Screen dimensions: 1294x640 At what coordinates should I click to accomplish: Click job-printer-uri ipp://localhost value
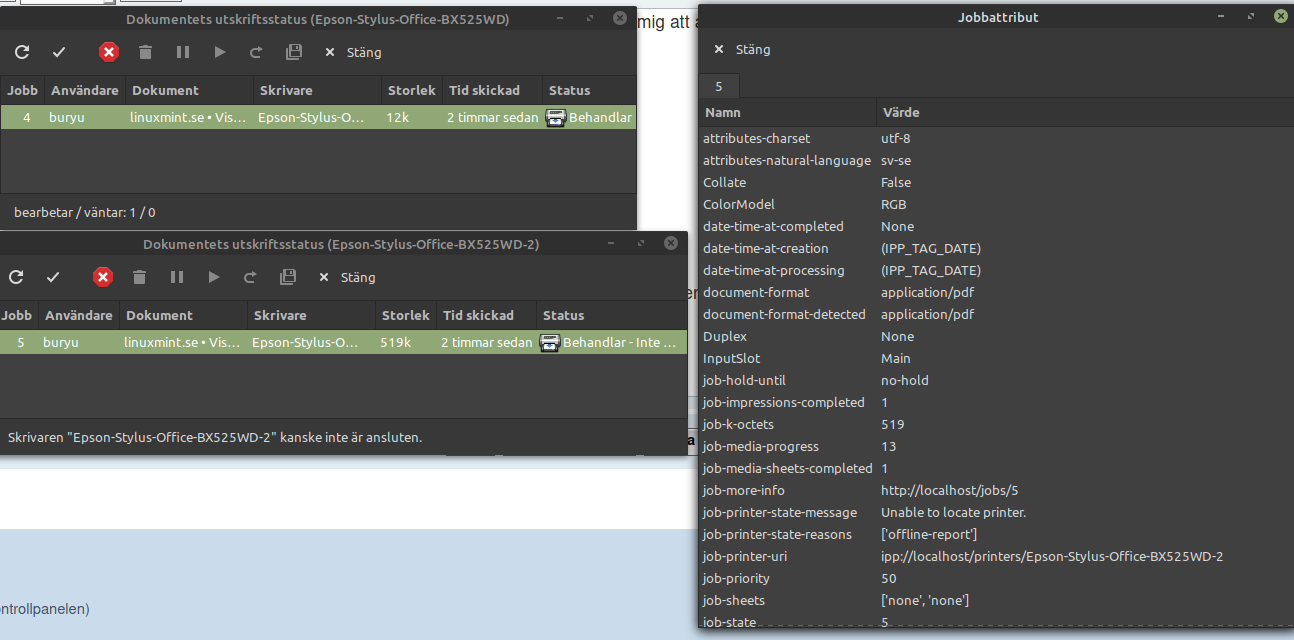pos(1052,556)
